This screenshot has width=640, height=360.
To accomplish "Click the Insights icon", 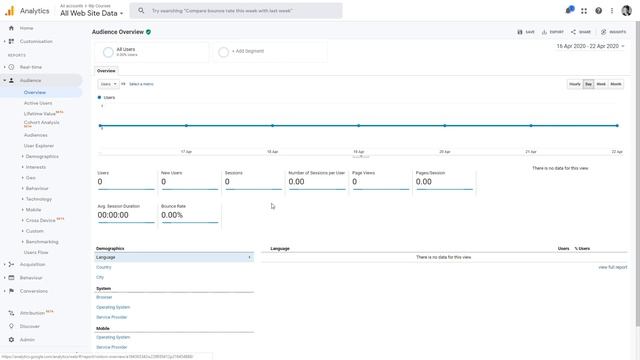I will pyautogui.click(x=604, y=32).
